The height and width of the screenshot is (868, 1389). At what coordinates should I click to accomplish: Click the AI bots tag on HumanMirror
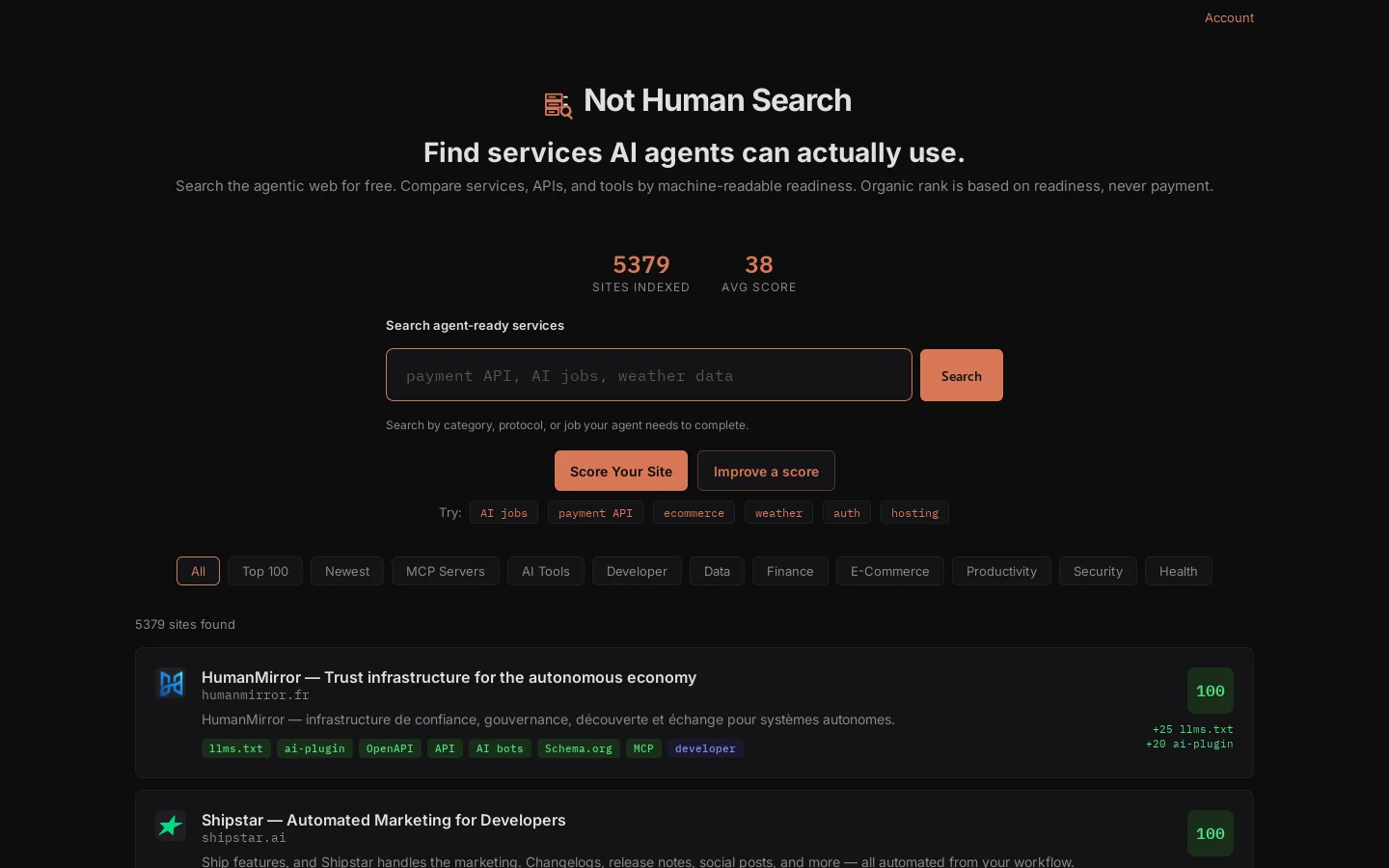[500, 748]
